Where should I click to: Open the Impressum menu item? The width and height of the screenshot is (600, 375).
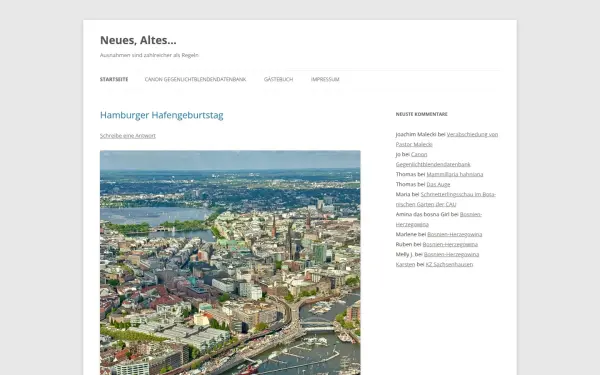click(x=325, y=79)
